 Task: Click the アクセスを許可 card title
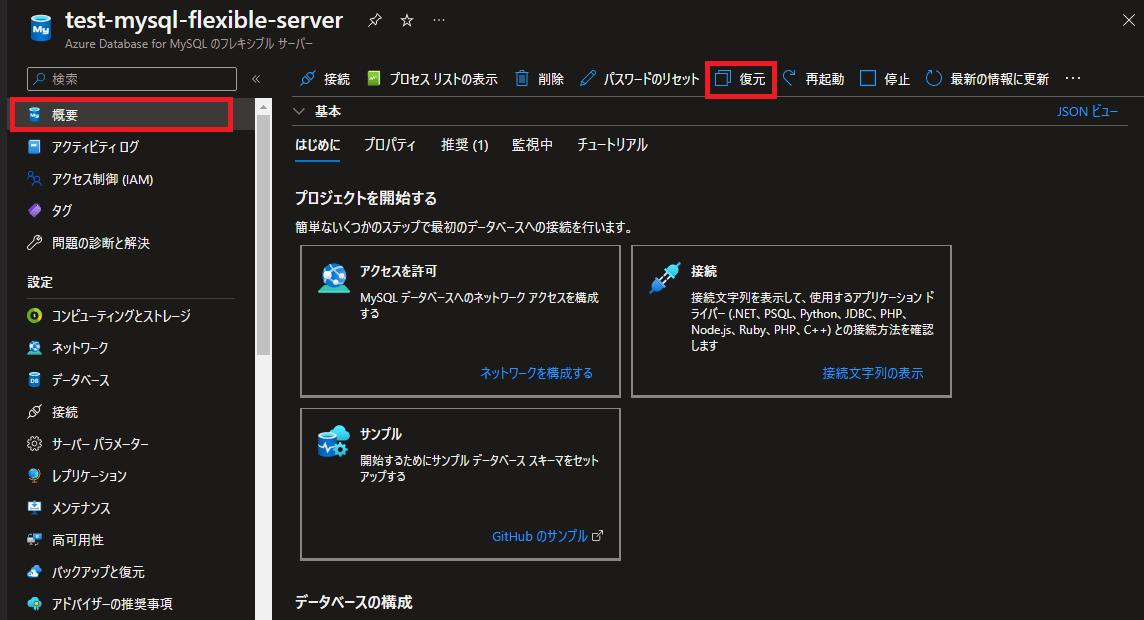398,271
